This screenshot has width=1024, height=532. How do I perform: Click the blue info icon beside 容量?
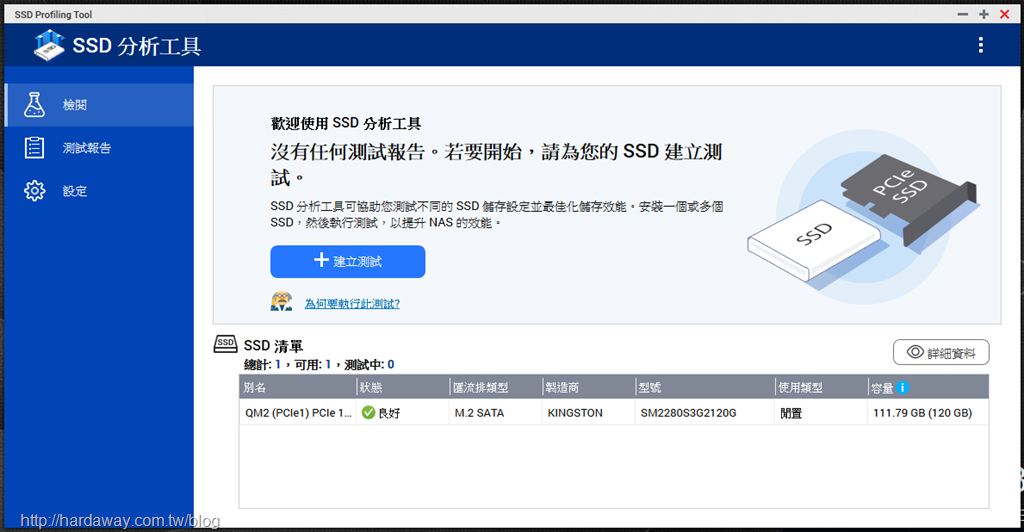pos(903,388)
